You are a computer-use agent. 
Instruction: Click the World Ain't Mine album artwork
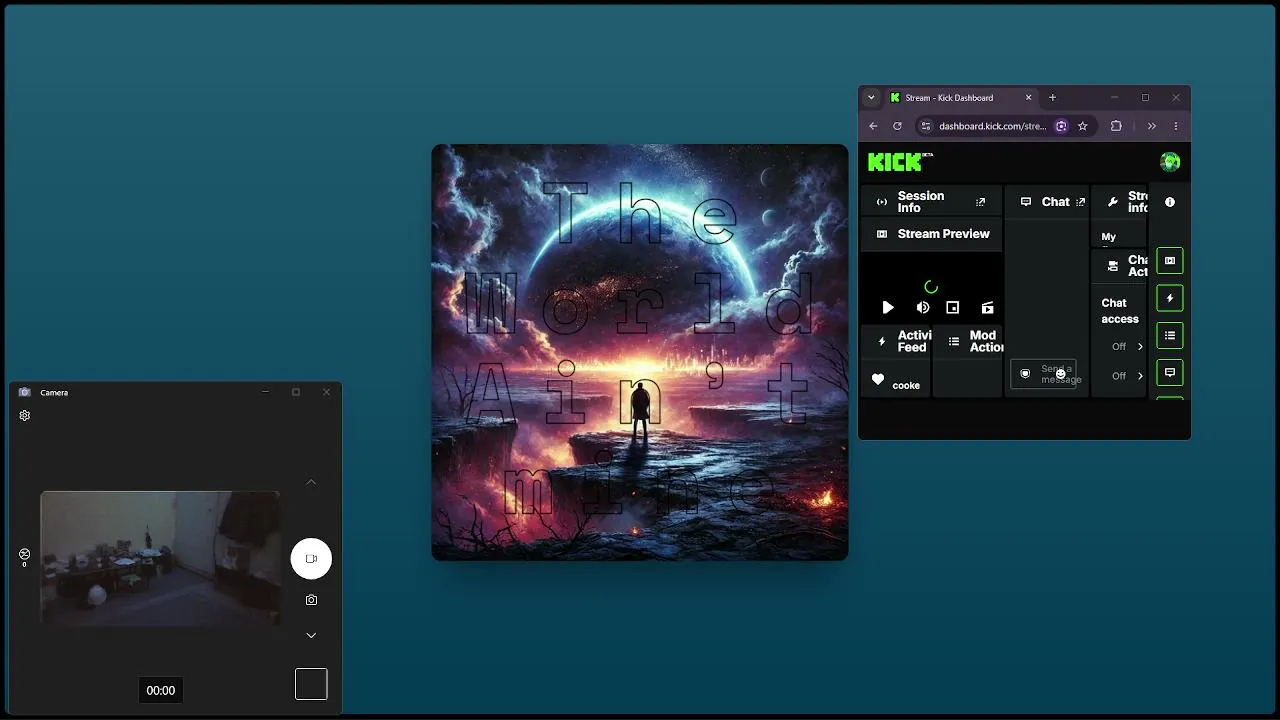[640, 352]
